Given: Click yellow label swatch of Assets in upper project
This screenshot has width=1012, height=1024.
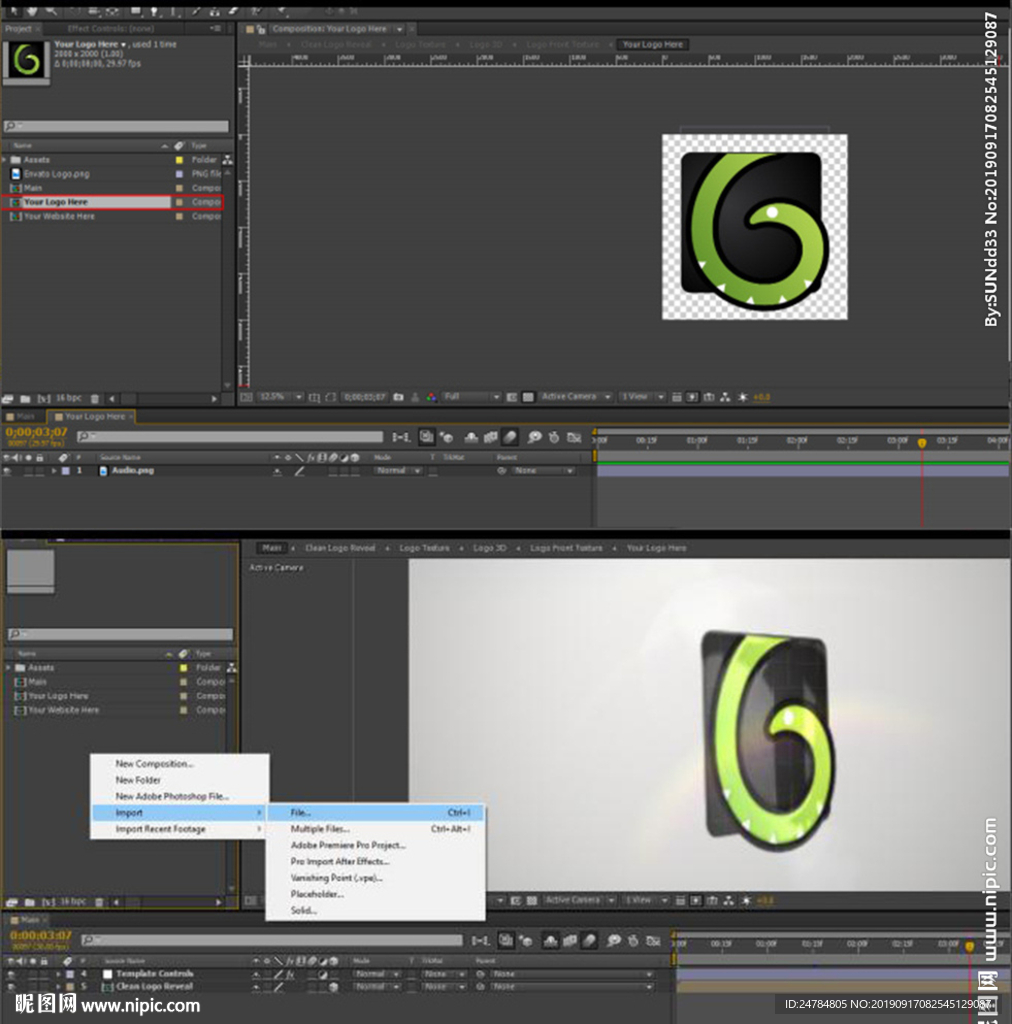Looking at the screenshot, I should [180, 160].
